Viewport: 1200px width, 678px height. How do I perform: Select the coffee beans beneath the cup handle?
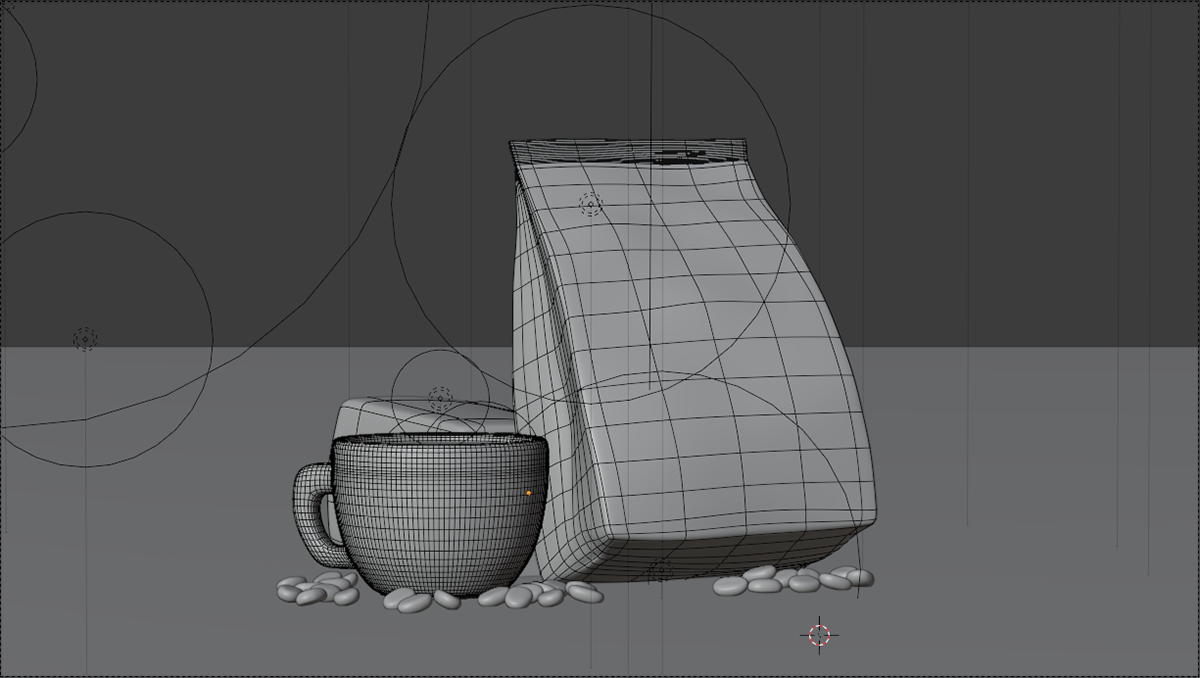tap(319, 589)
